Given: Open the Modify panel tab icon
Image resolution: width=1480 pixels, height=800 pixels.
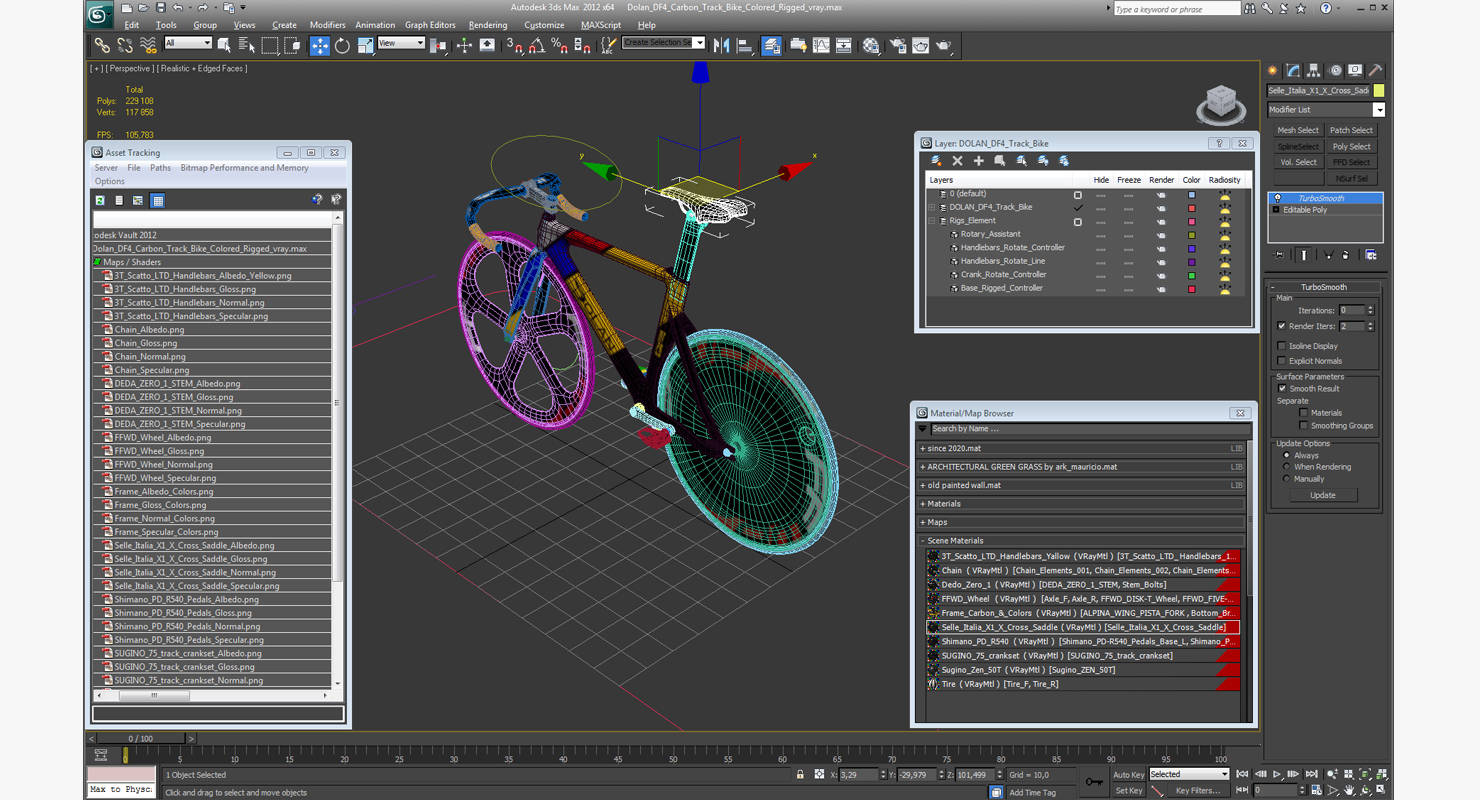Looking at the screenshot, I should click(x=1293, y=70).
